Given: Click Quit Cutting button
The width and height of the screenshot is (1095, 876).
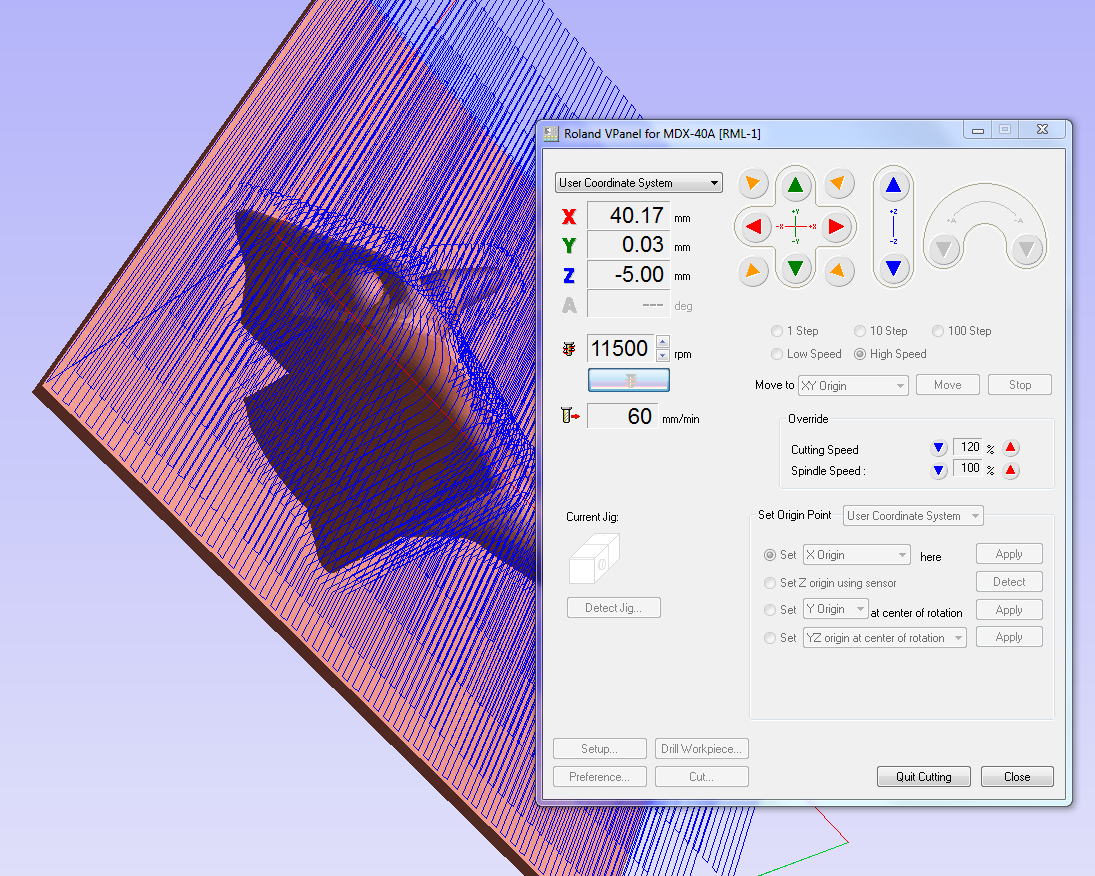Looking at the screenshot, I should [x=924, y=777].
